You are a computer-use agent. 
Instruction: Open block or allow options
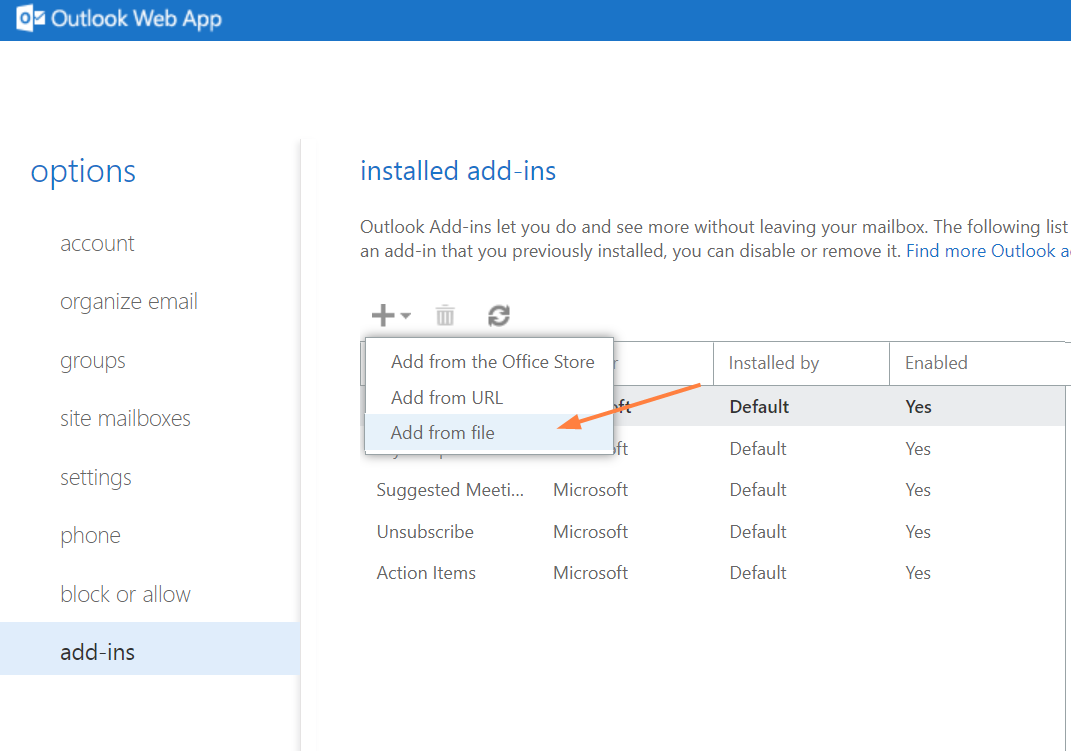click(x=125, y=594)
